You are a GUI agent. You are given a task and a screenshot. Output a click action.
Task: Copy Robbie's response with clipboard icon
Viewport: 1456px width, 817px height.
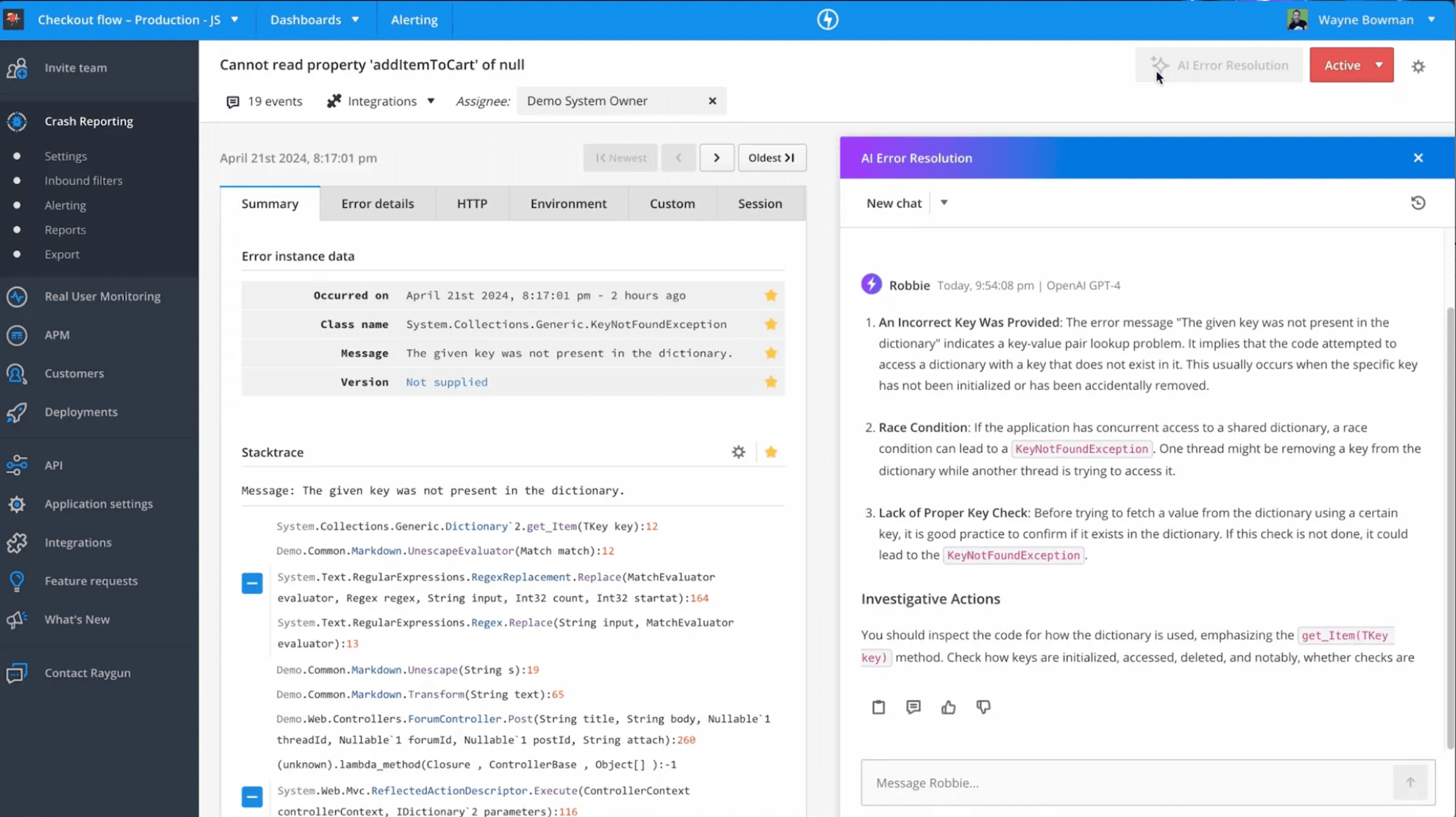(x=878, y=707)
